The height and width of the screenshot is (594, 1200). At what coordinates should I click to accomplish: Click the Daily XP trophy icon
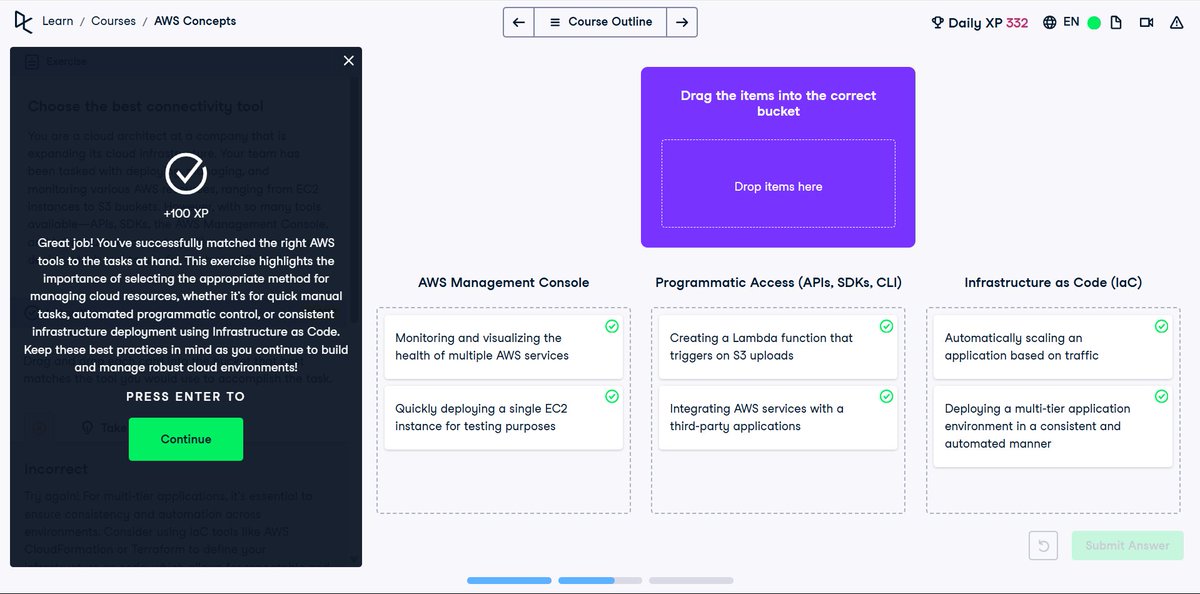[x=937, y=22]
